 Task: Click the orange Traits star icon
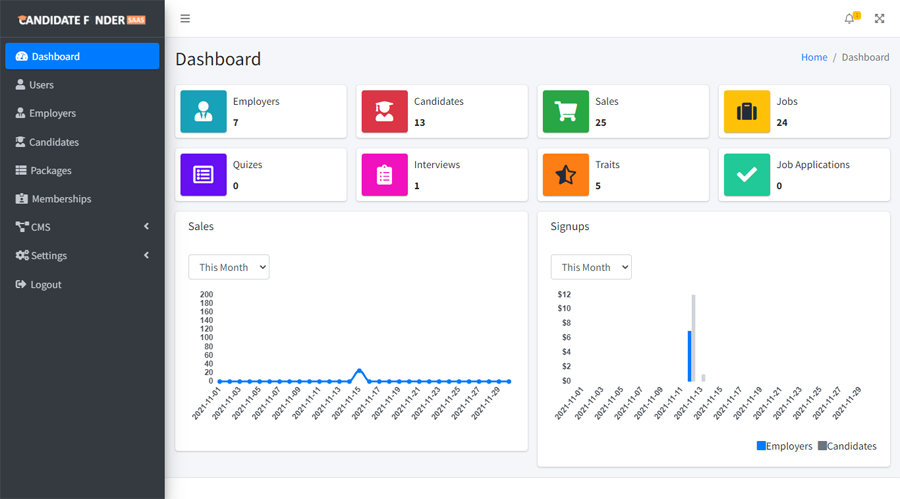[565, 174]
